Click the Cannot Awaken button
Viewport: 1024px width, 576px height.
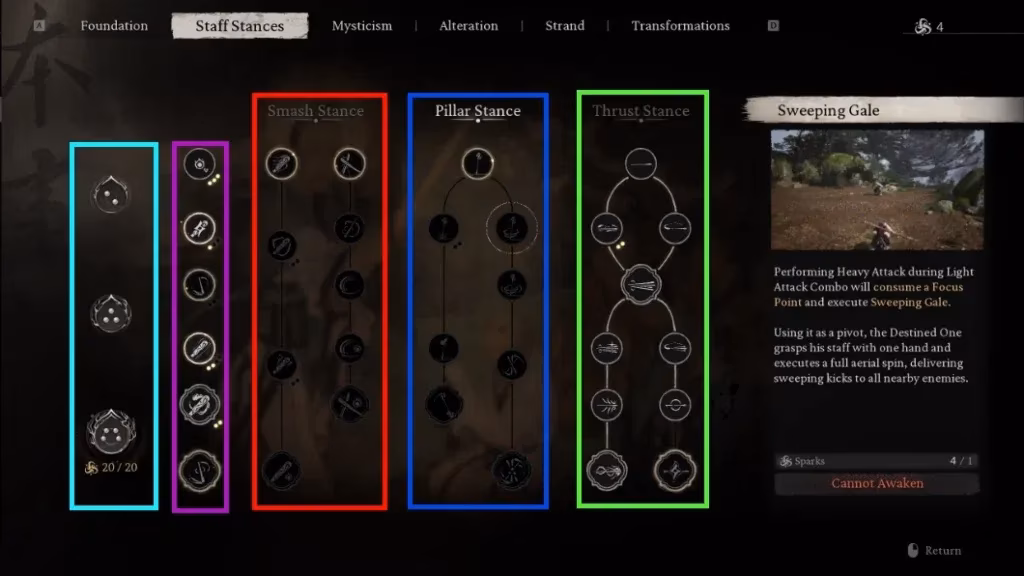878,483
